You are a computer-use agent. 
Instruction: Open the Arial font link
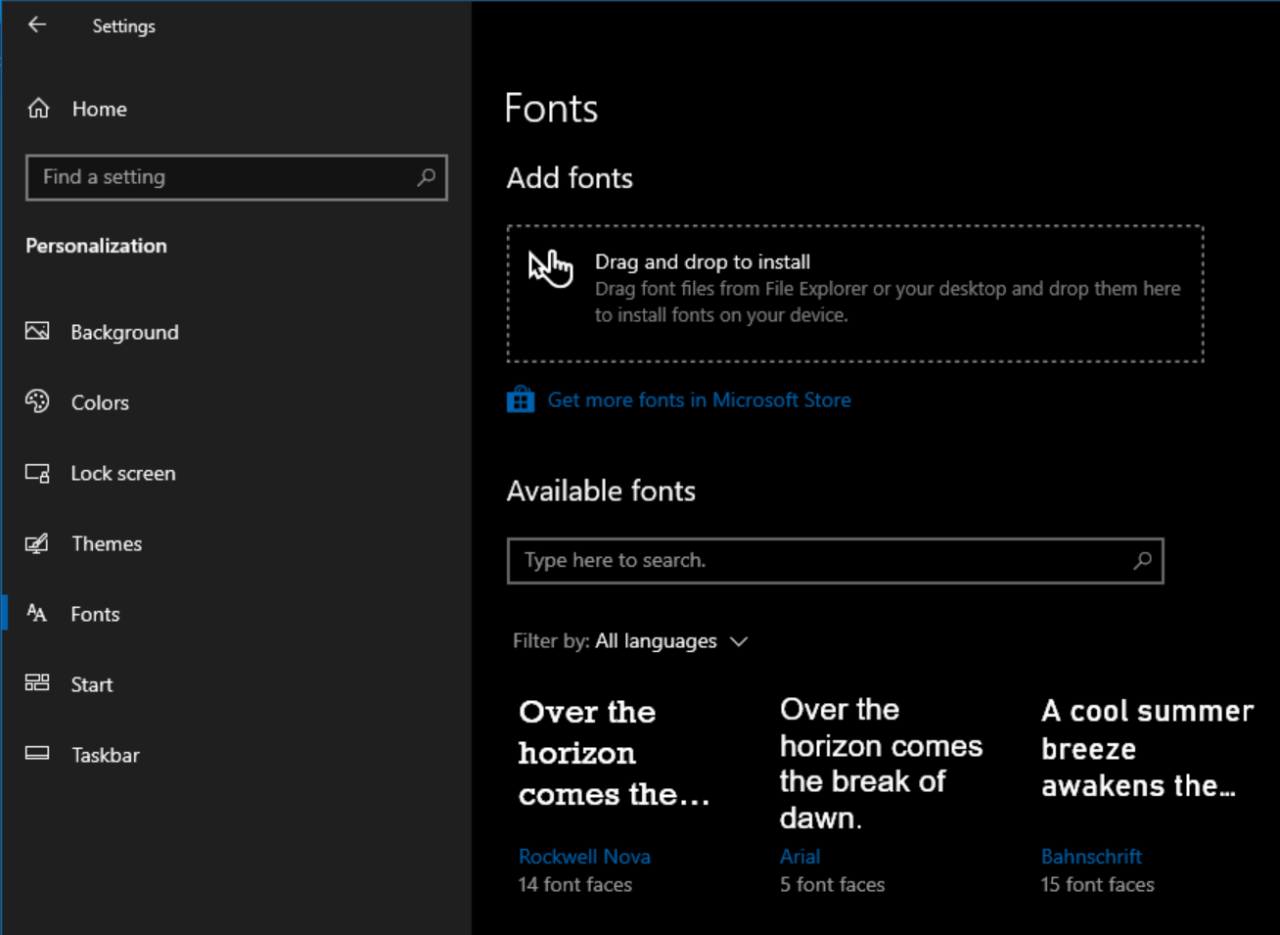(x=800, y=857)
